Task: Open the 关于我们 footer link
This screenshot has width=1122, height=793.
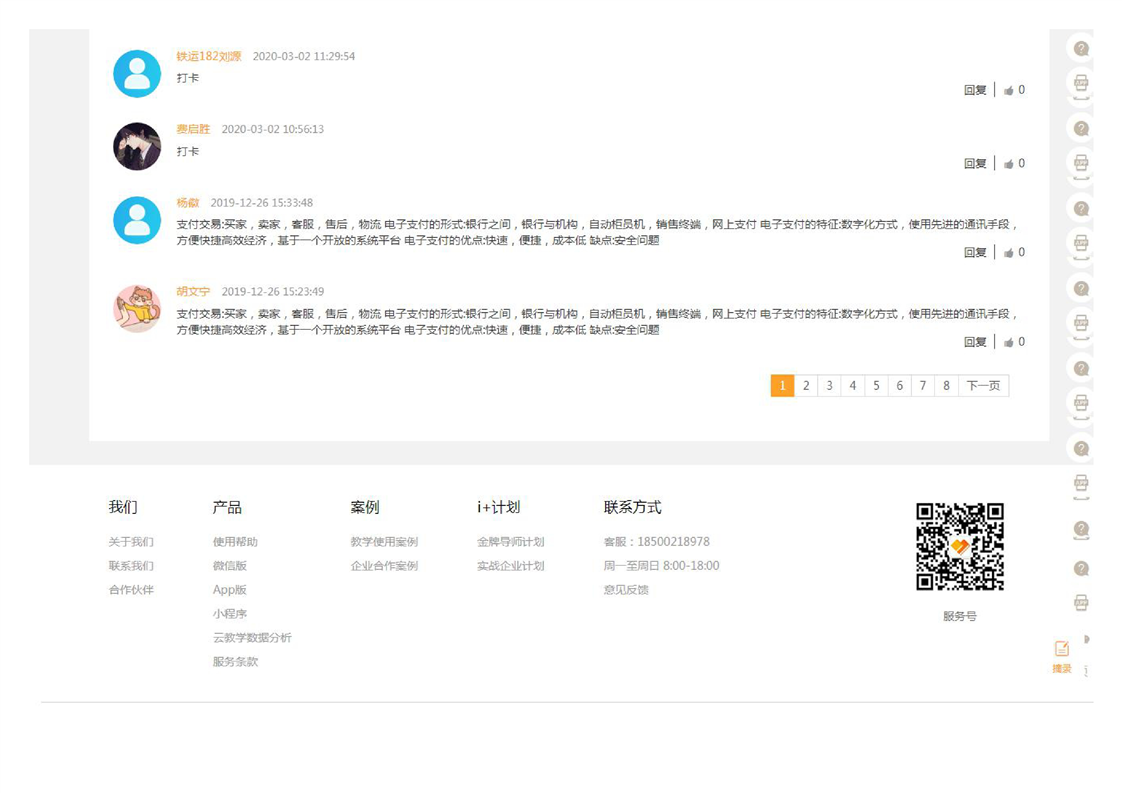Action: 131,542
